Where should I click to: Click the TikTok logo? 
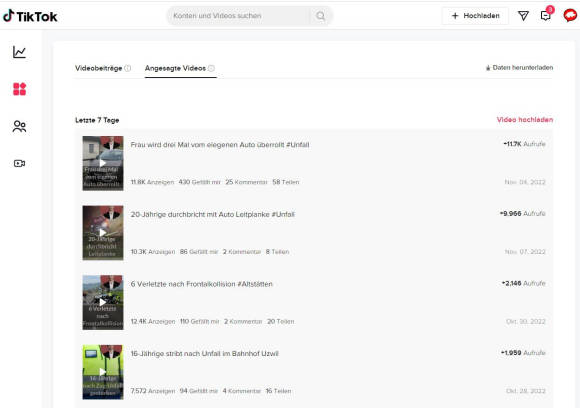(30, 16)
